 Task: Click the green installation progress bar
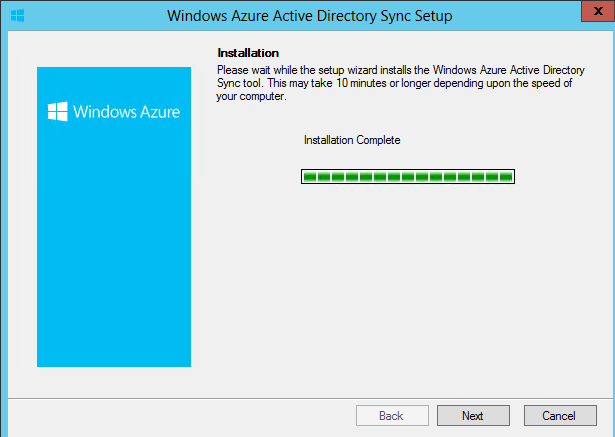pyautogui.click(x=408, y=177)
